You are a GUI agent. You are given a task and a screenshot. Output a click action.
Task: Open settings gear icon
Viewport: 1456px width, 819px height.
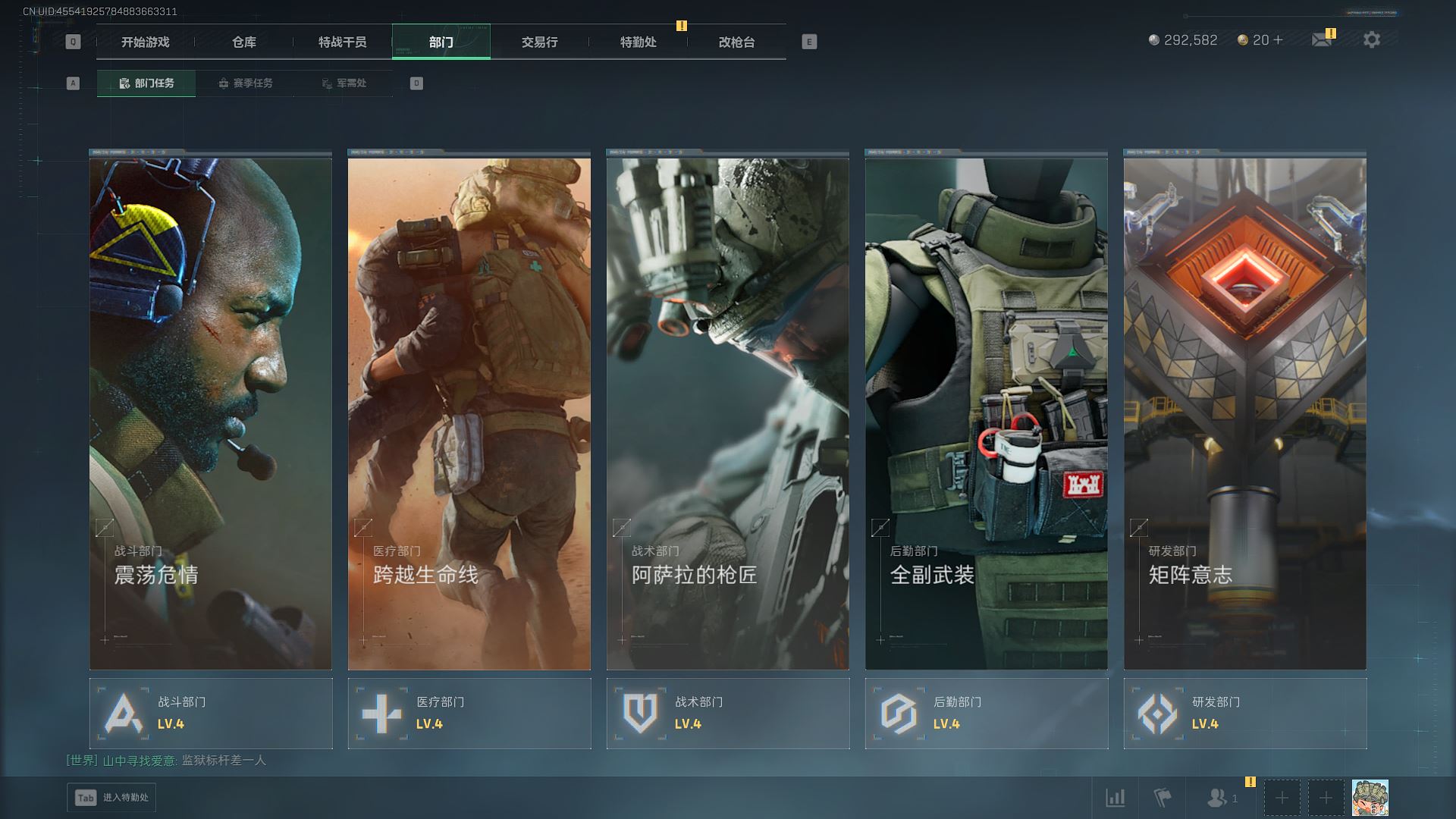coord(1371,40)
